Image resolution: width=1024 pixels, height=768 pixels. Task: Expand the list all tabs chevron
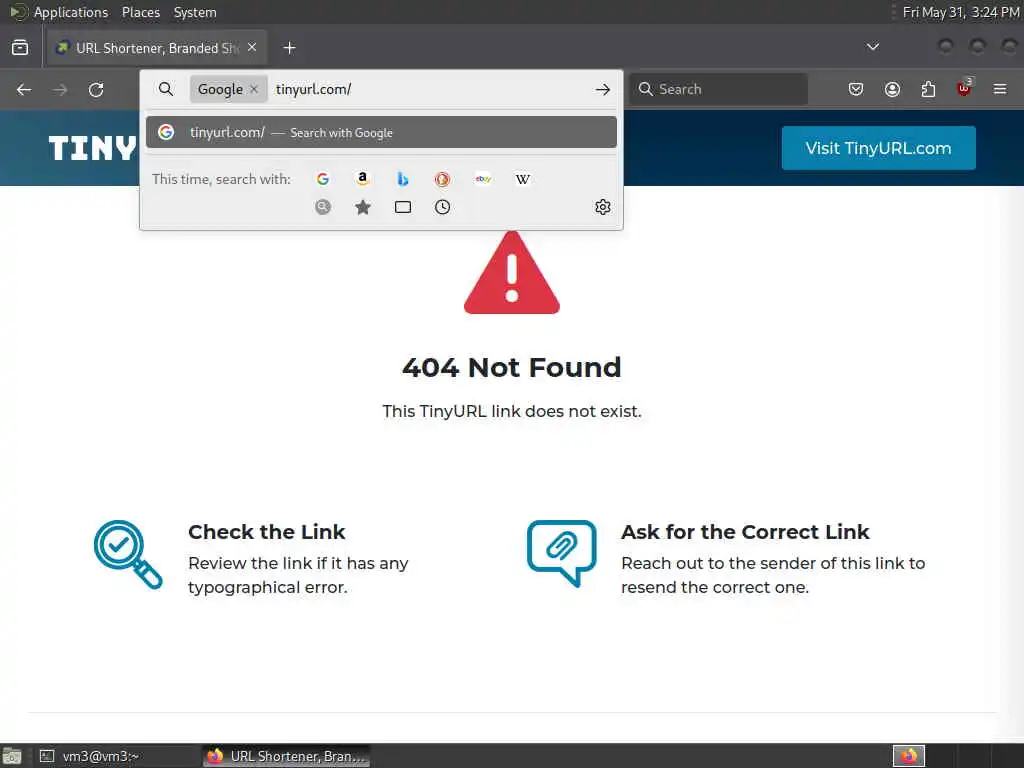click(872, 47)
